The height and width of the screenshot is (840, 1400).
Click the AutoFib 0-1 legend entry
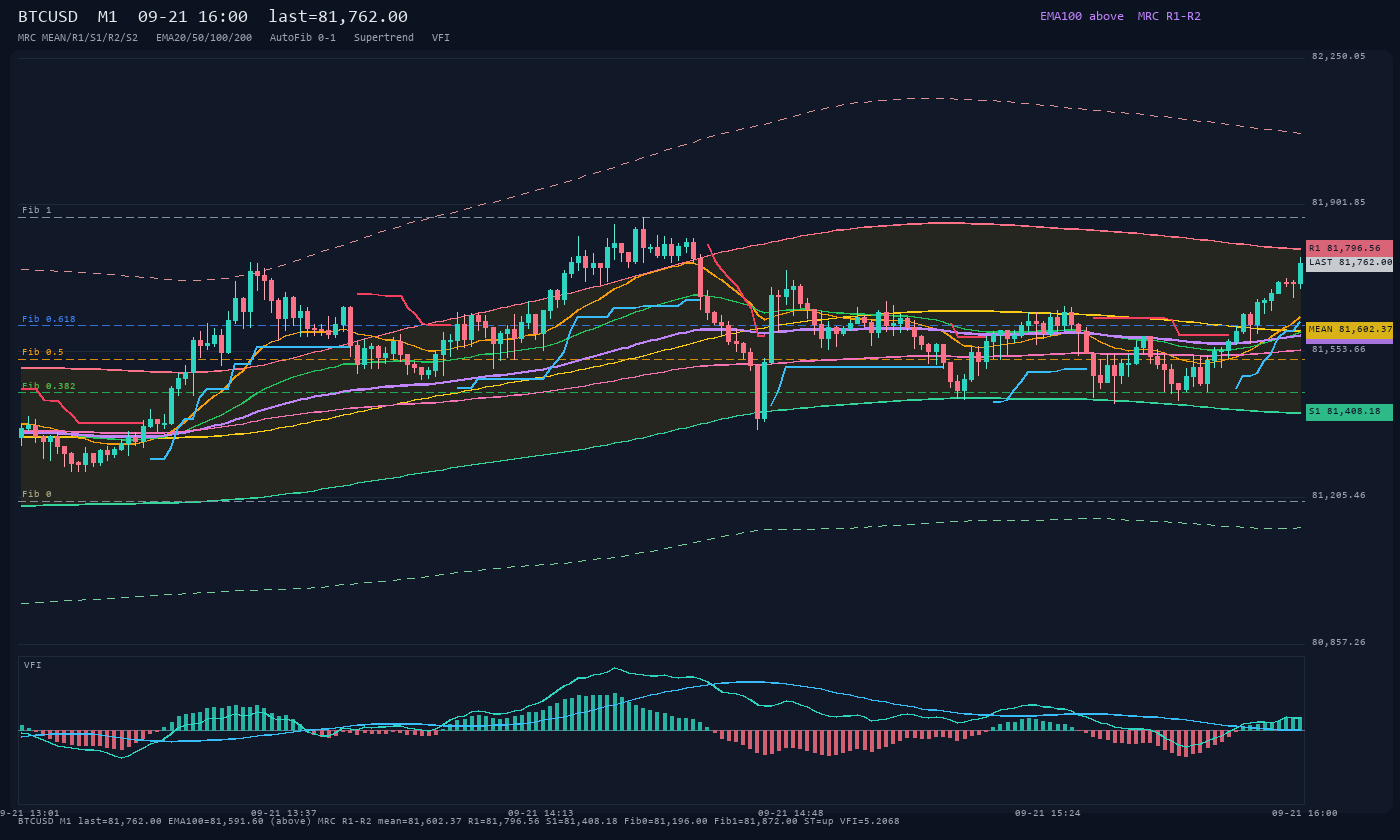pyautogui.click(x=303, y=37)
